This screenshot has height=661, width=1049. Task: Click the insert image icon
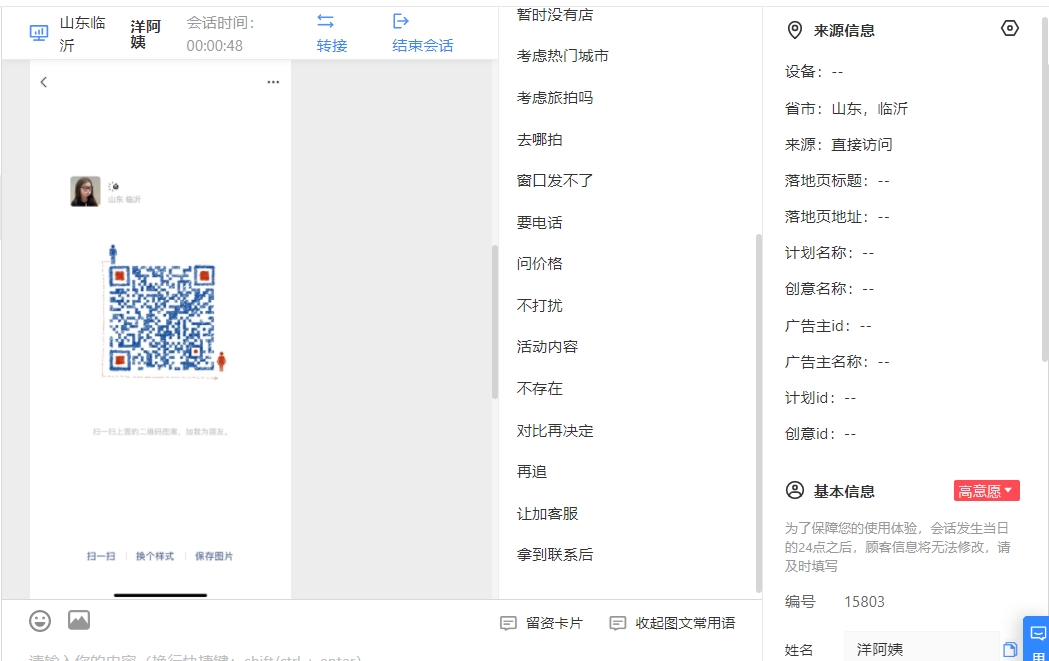pyautogui.click(x=79, y=620)
